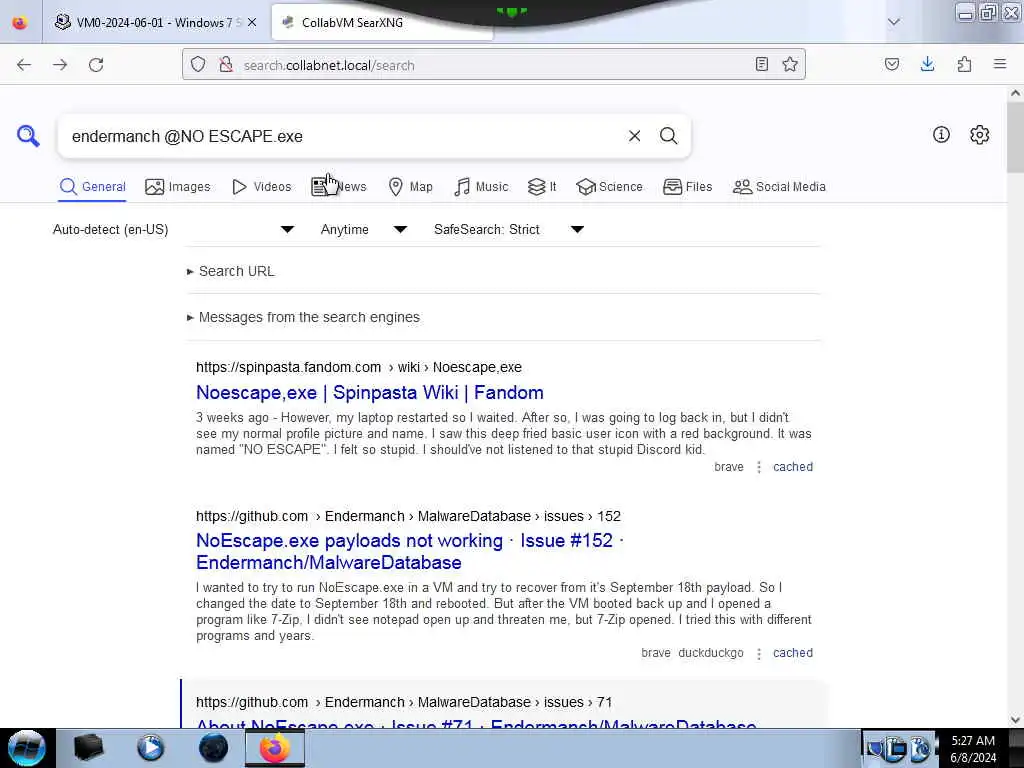Select the General search category

pos(92,187)
